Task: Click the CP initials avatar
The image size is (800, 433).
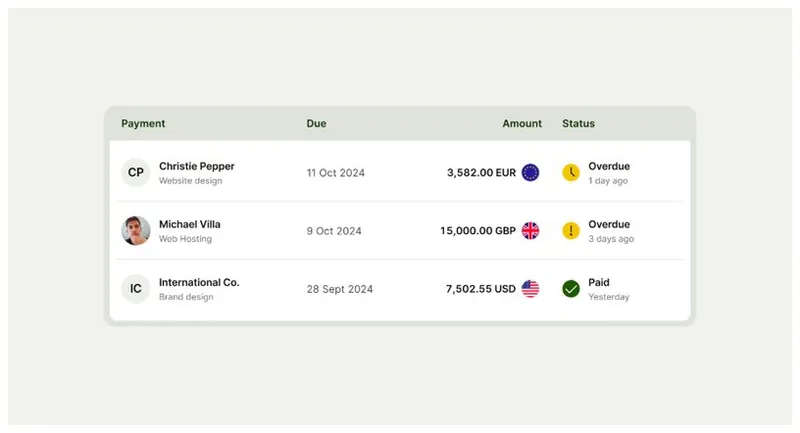Action: (x=136, y=172)
